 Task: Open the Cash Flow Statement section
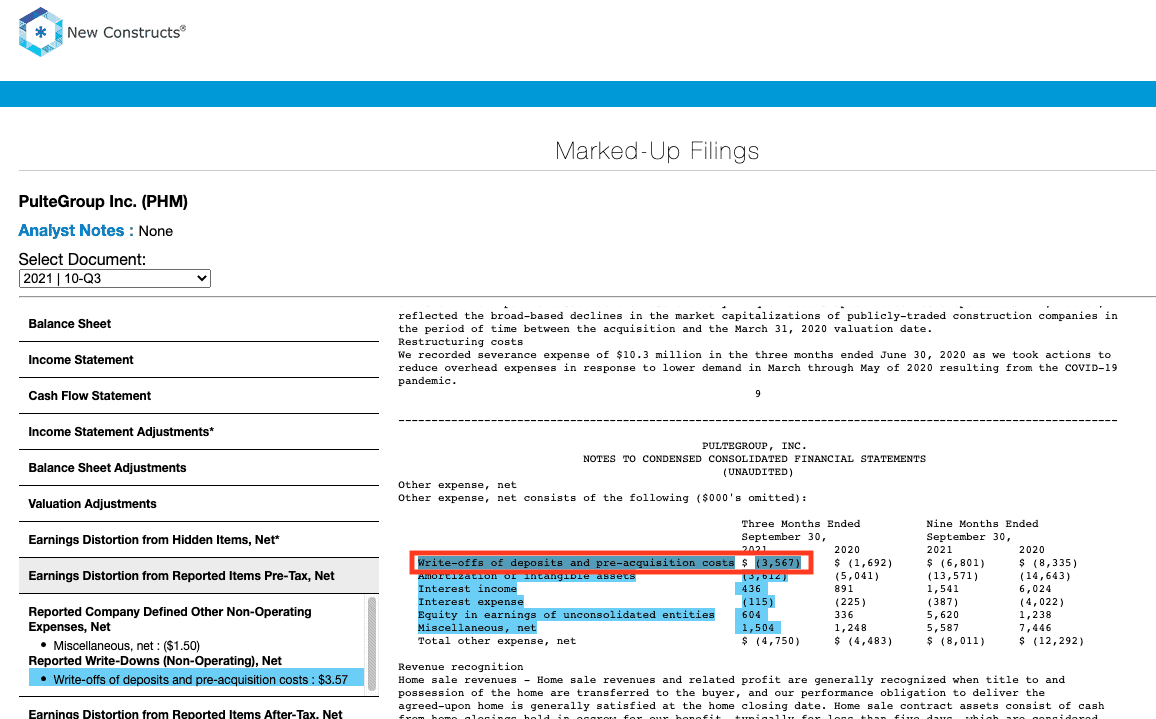click(x=198, y=396)
